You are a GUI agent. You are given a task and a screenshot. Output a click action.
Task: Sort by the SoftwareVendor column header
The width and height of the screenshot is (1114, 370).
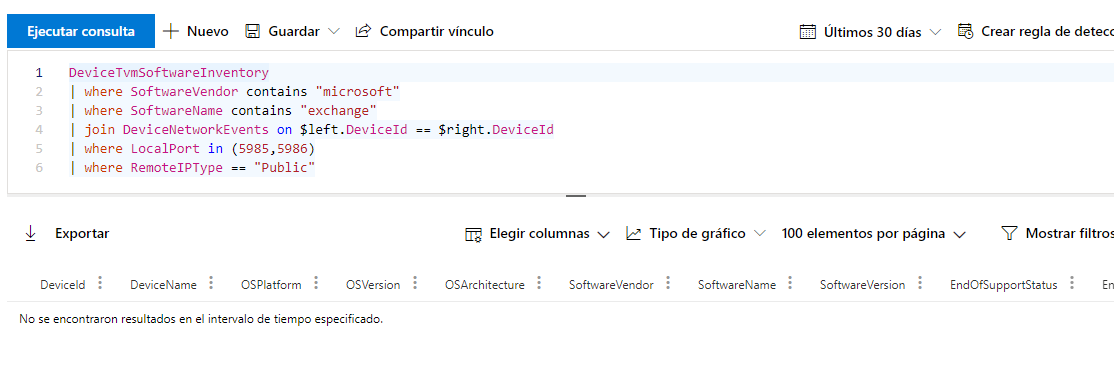(612, 285)
